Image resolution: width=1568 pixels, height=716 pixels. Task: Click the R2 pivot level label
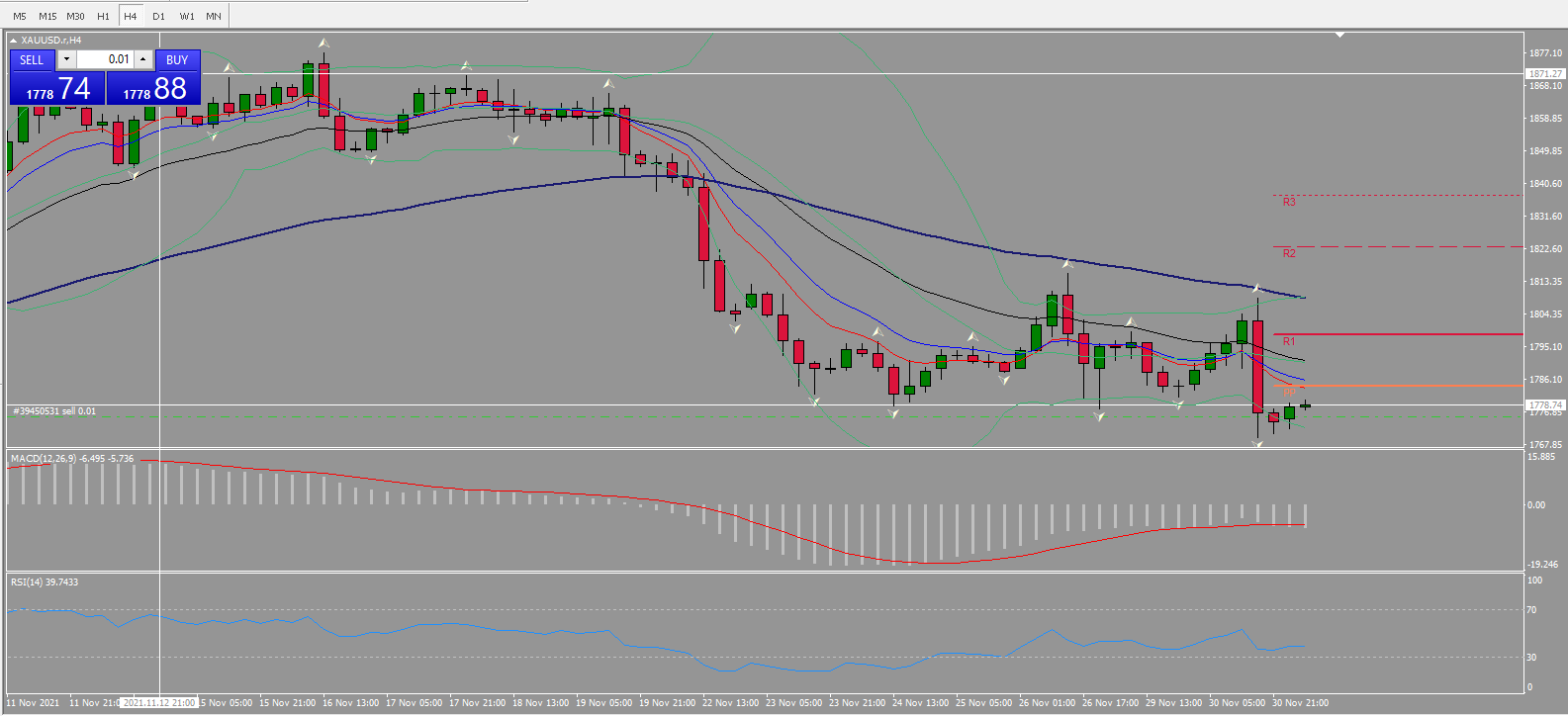click(1289, 253)
